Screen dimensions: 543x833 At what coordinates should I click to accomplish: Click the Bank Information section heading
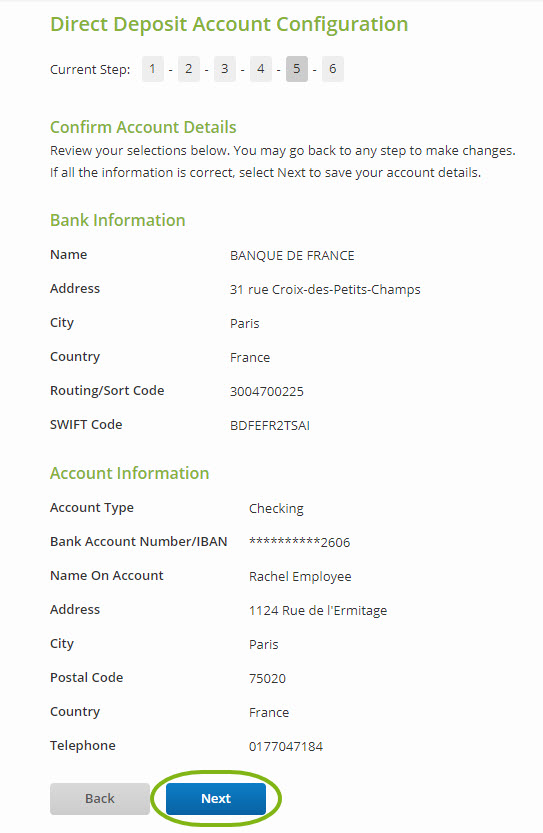pyautogui.click(x=117, y=220)
